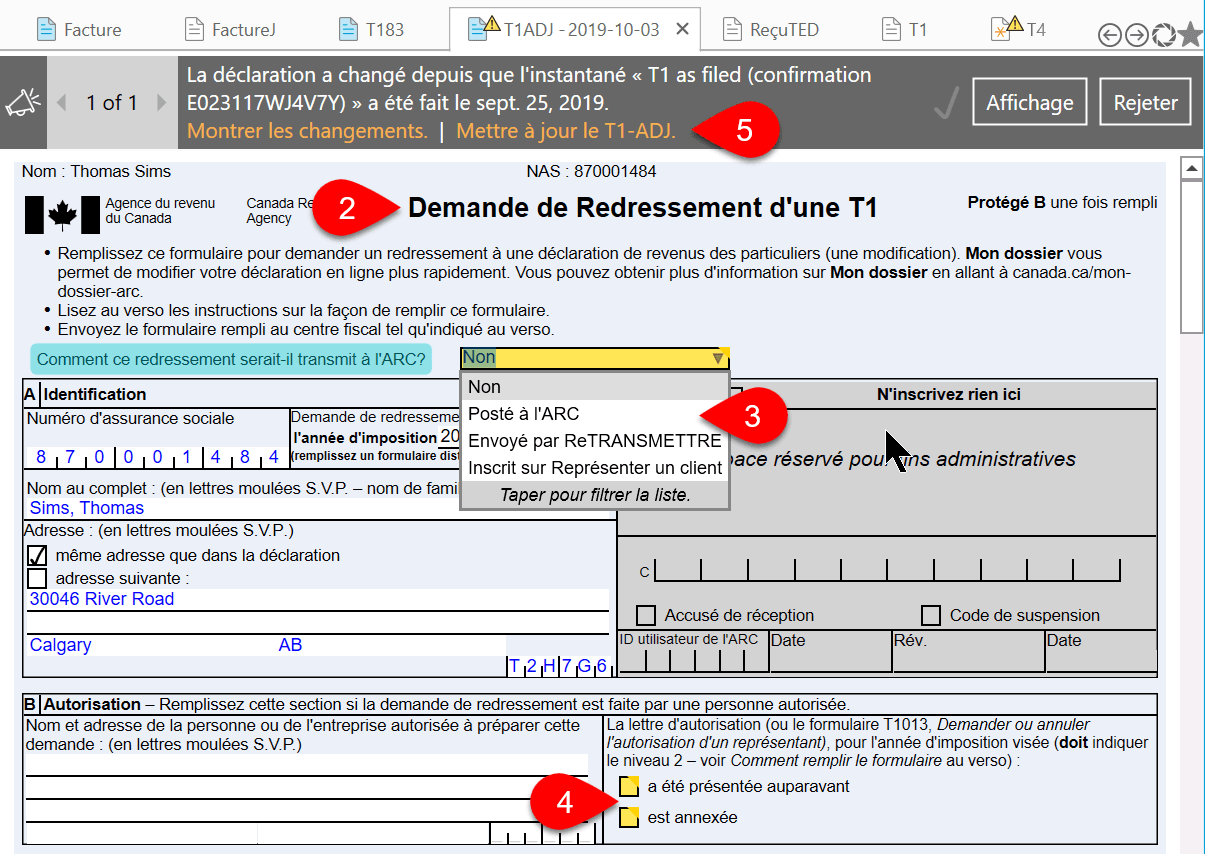
Task: Click the Rejeter button
Action: coord(1144,101)
